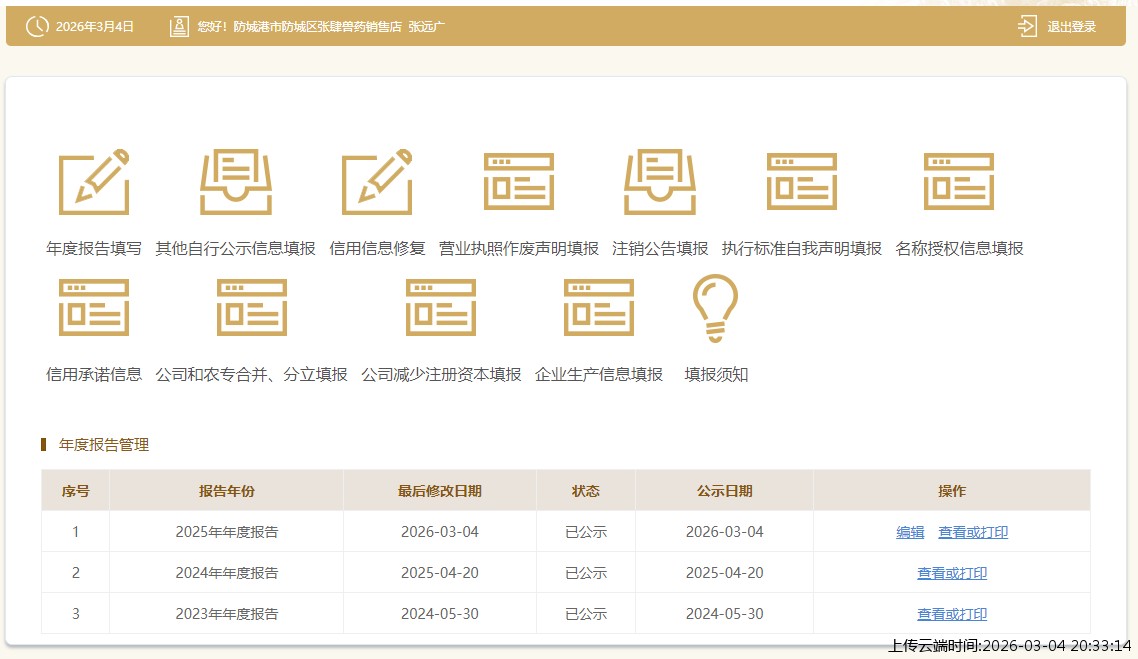Select the 营业执照作废声明填报 icon
Screen dimensions: 1138x659
point(518,182)
